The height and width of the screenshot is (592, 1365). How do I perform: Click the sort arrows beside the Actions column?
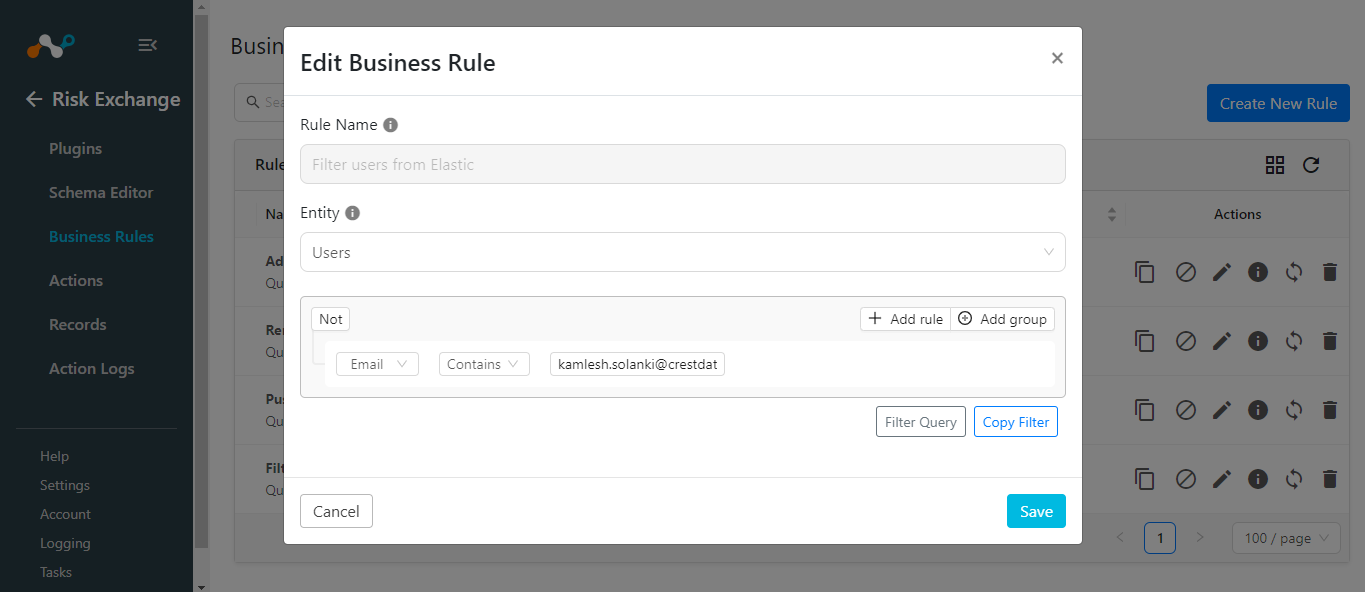coord(1112,214)
